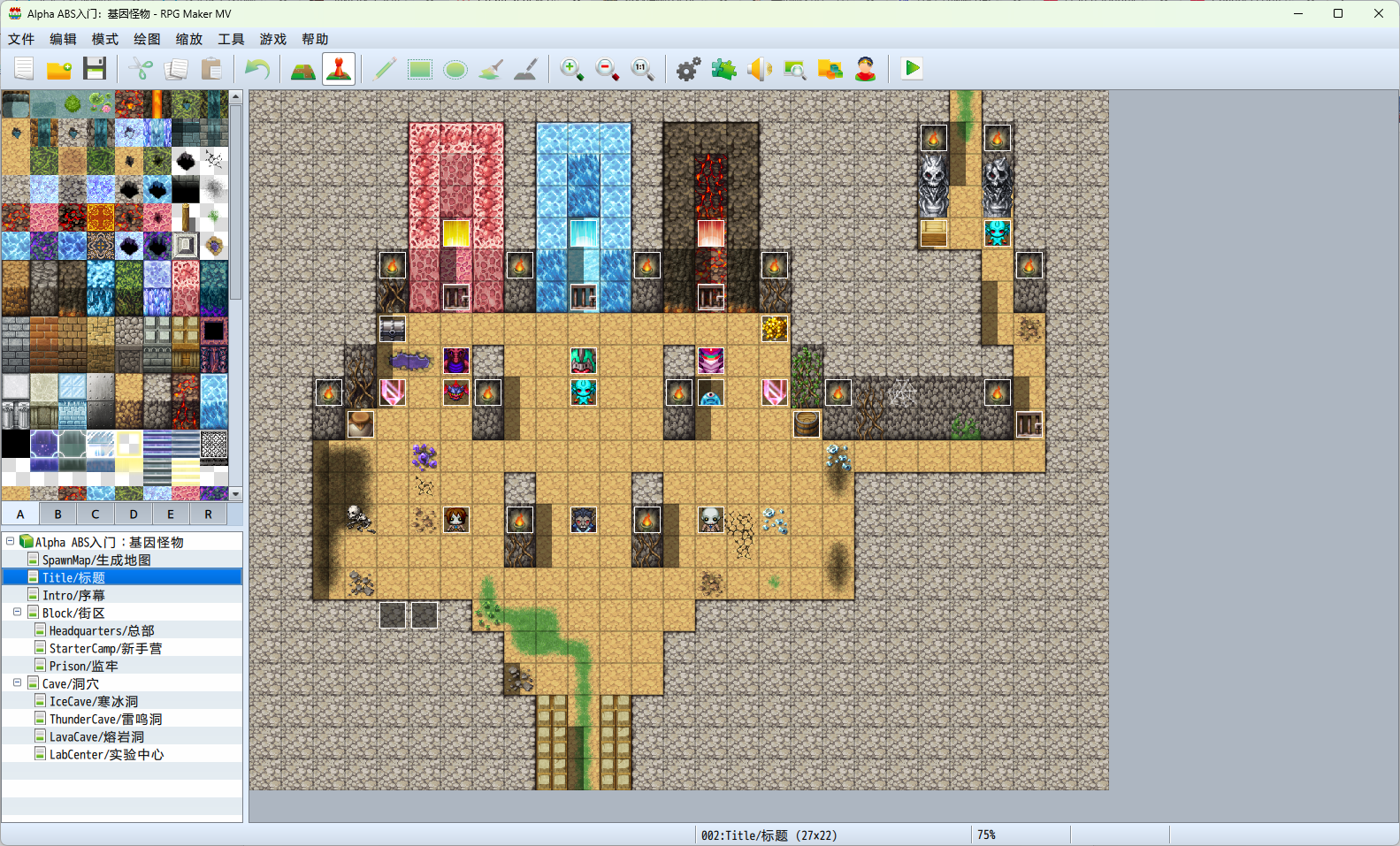Click the Cut scissors icon
Viewport: 1400px width, 846px height.
pos(141,69)
